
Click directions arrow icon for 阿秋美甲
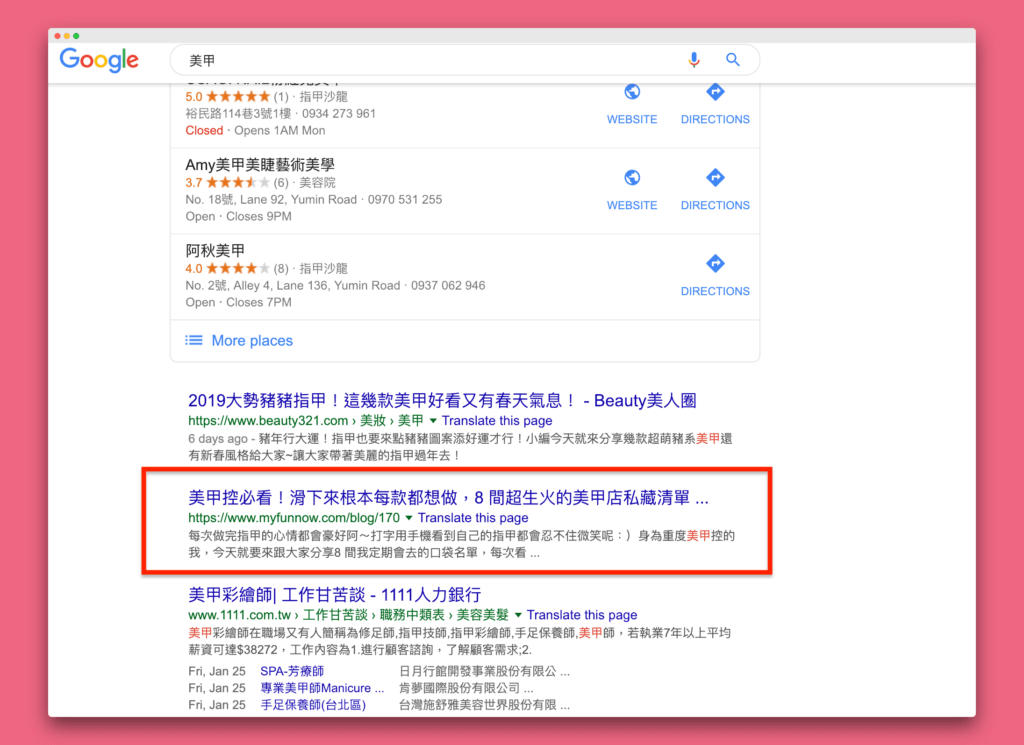pos(715,264)
